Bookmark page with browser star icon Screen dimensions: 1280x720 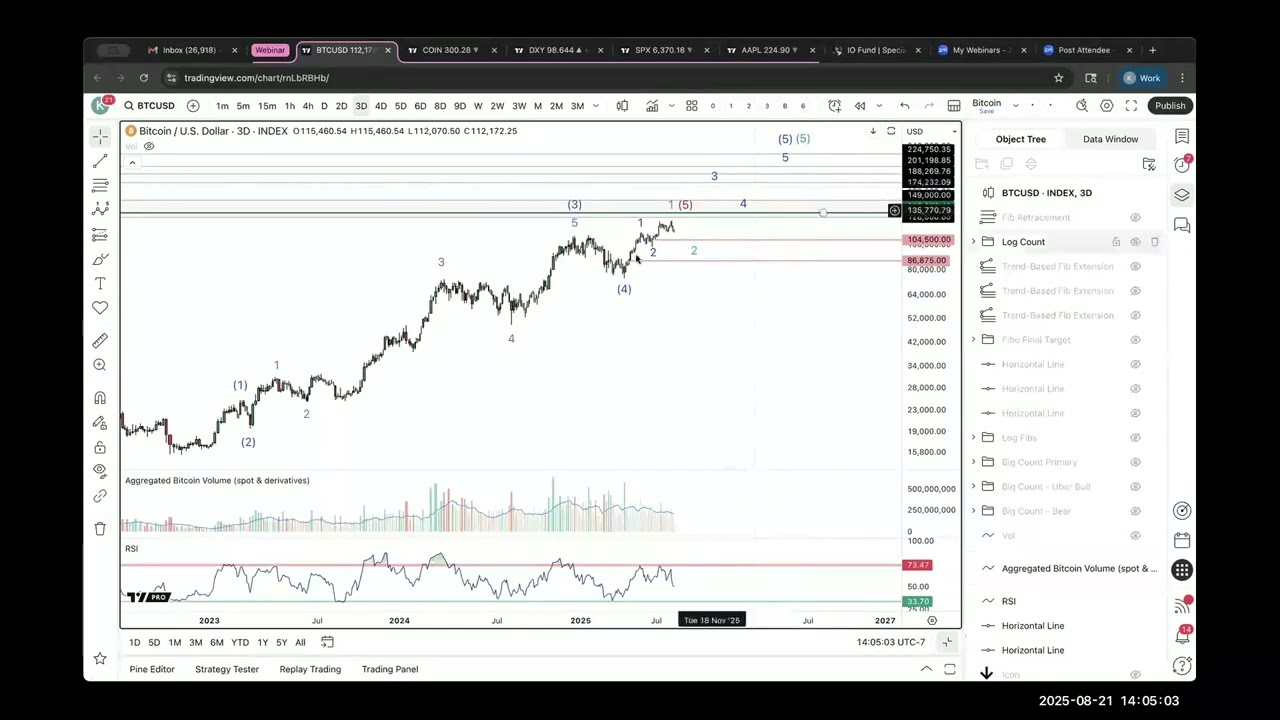point(1058,78)
